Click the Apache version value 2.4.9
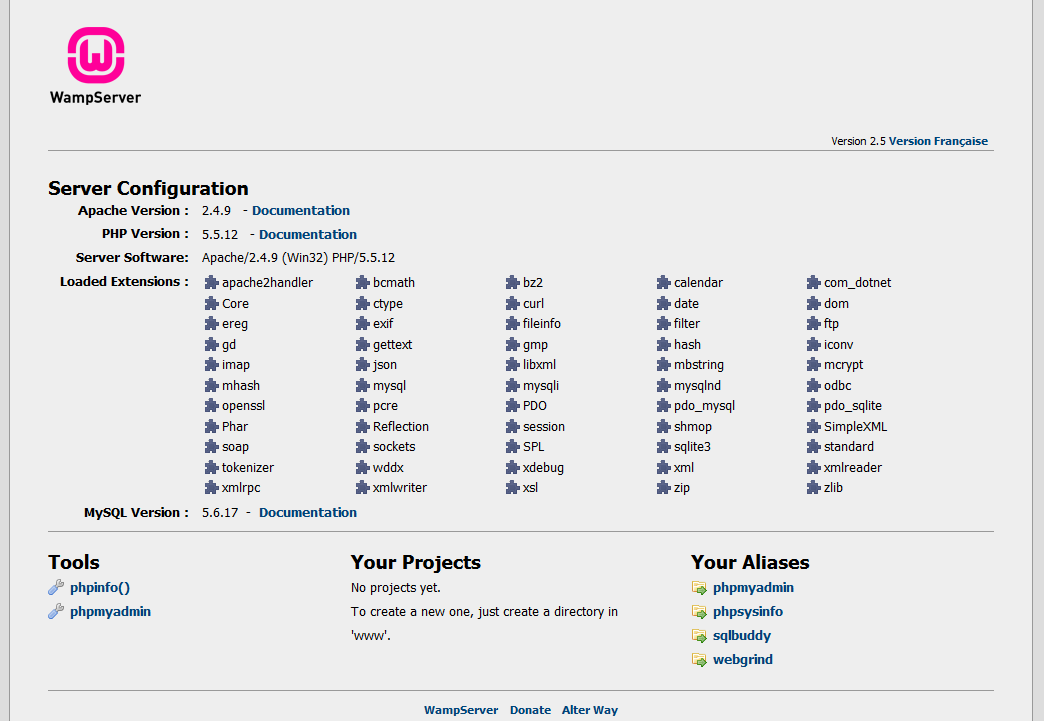Viewport: 1044px width, 721px height. click(216, 210)
